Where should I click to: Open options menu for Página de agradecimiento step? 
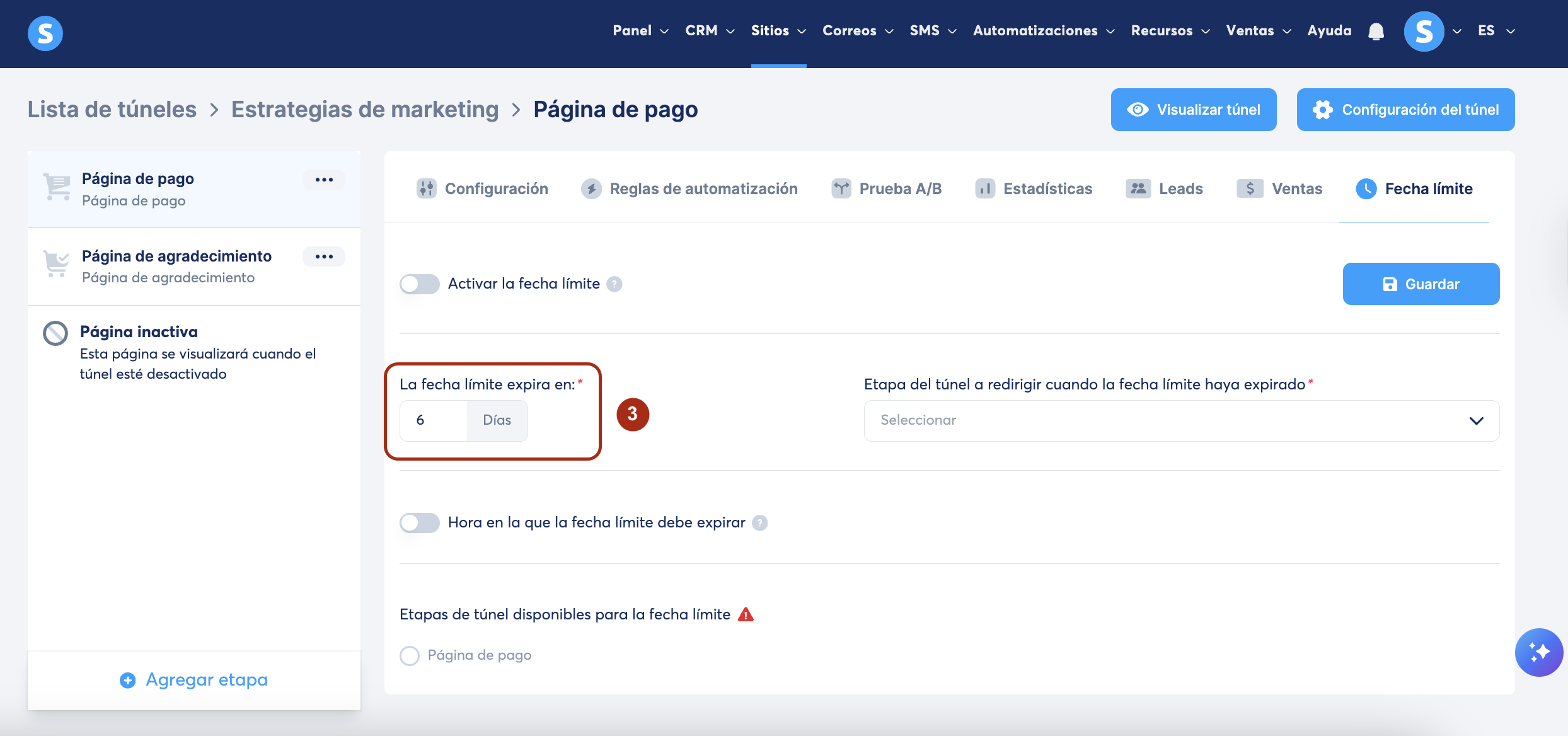(x=324, y=256)
